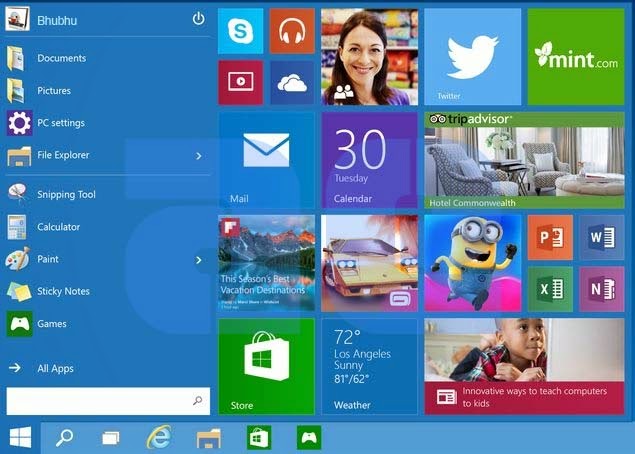Open Store from the taskbar
The height and width of the screenshot is (454, 635).
(259, 437)
